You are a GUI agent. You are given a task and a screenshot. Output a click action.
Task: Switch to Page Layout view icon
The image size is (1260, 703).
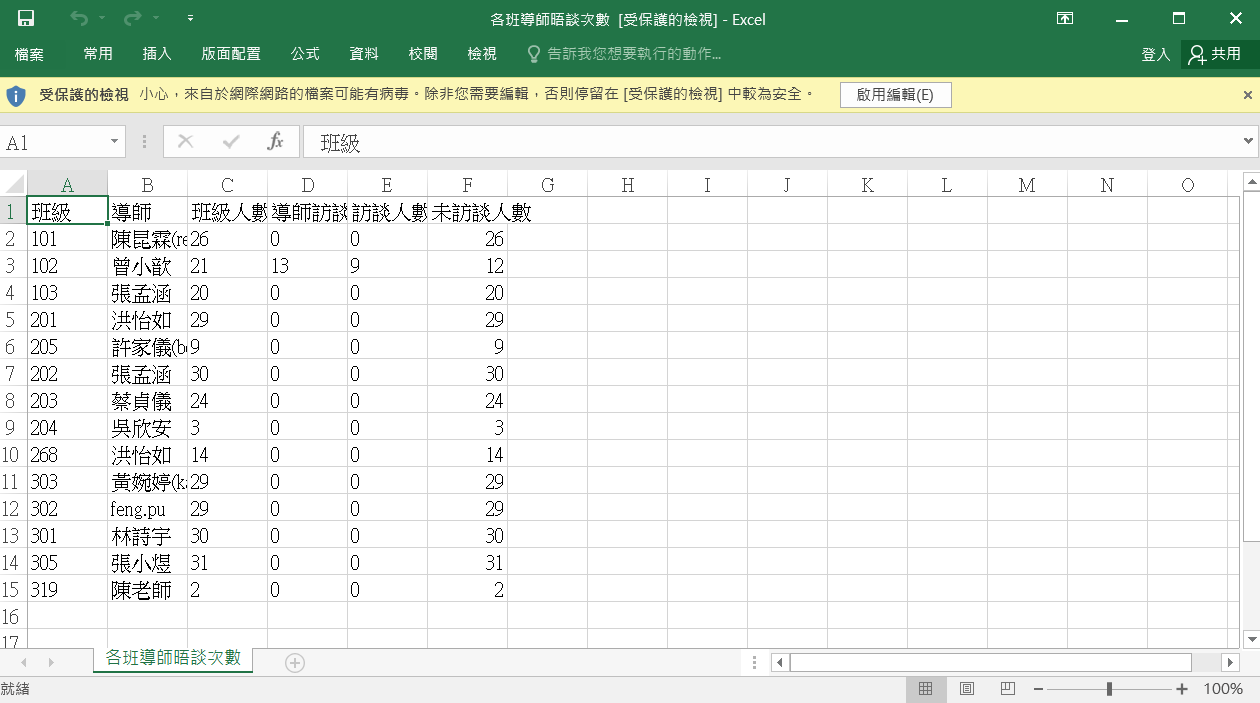click(966, 689)
